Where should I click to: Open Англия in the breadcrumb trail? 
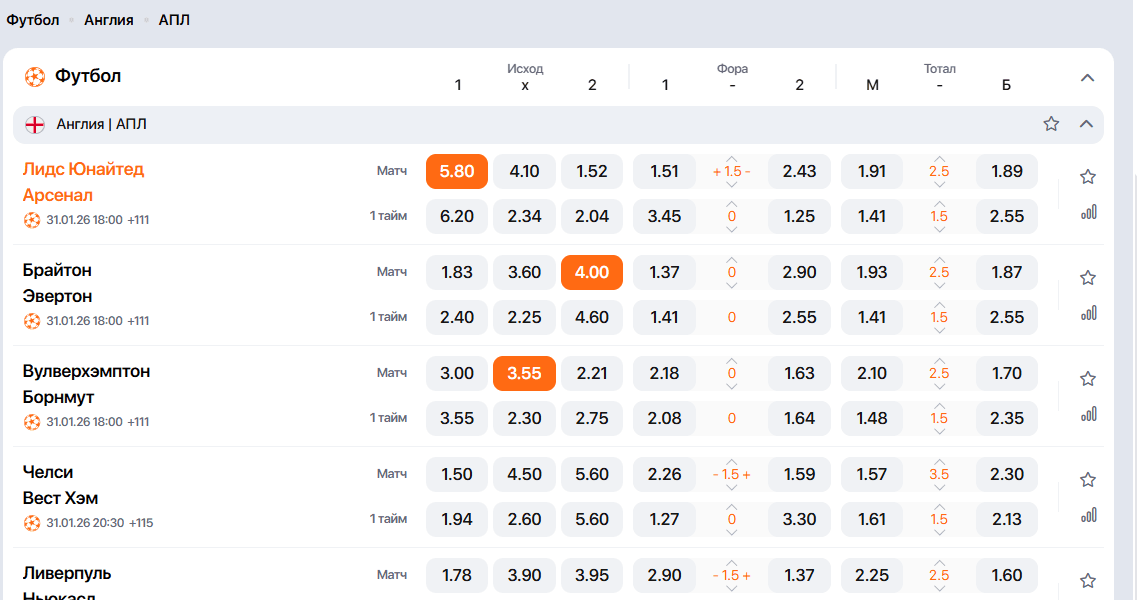[x=108, y=20]
